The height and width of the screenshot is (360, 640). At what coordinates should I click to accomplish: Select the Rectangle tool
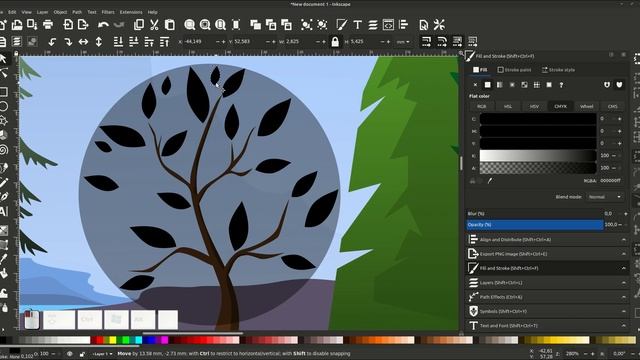click(3, 91)
